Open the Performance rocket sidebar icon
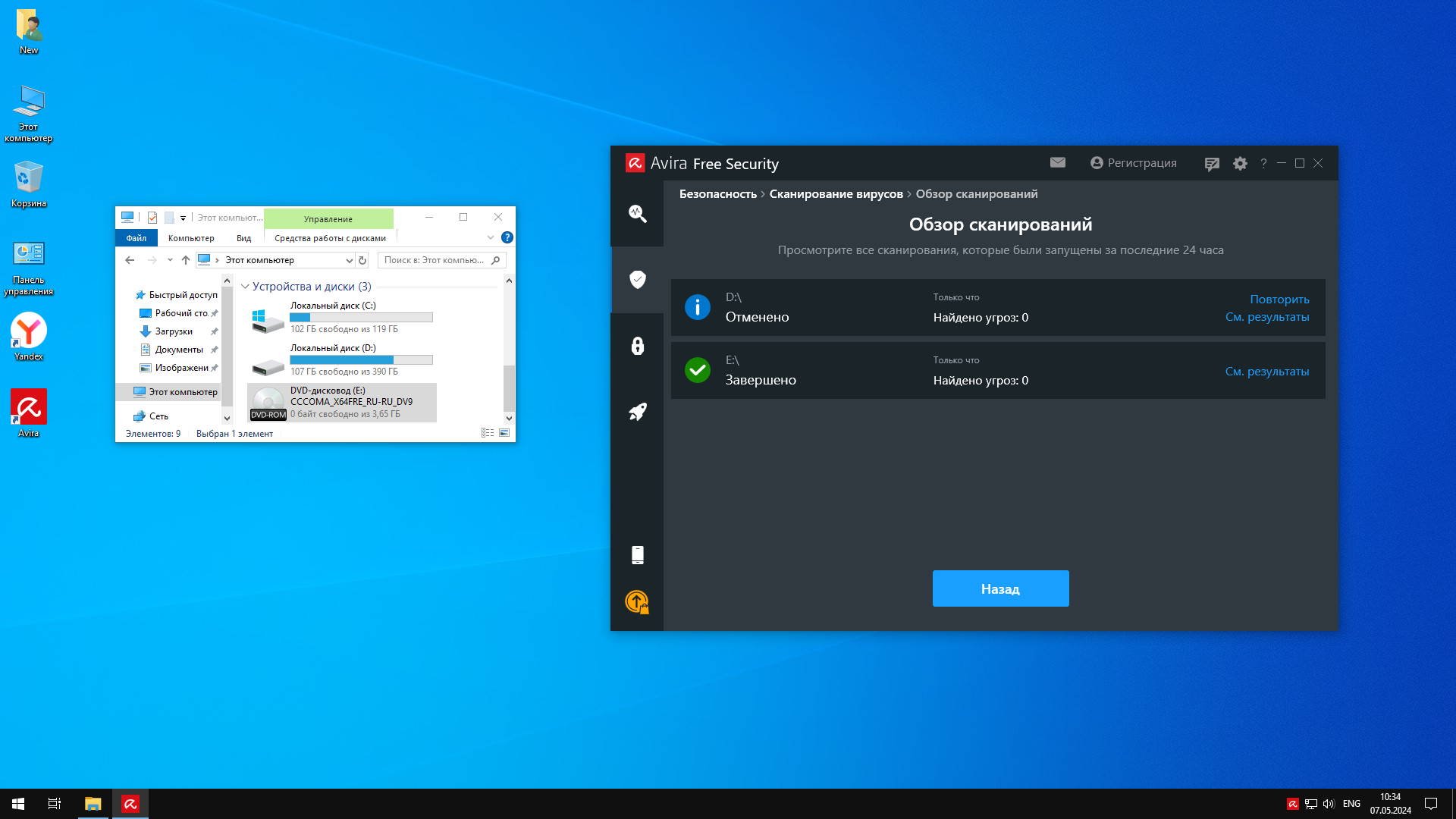The width and height of the screenshot is (1456, 819). tap(637, 412)
